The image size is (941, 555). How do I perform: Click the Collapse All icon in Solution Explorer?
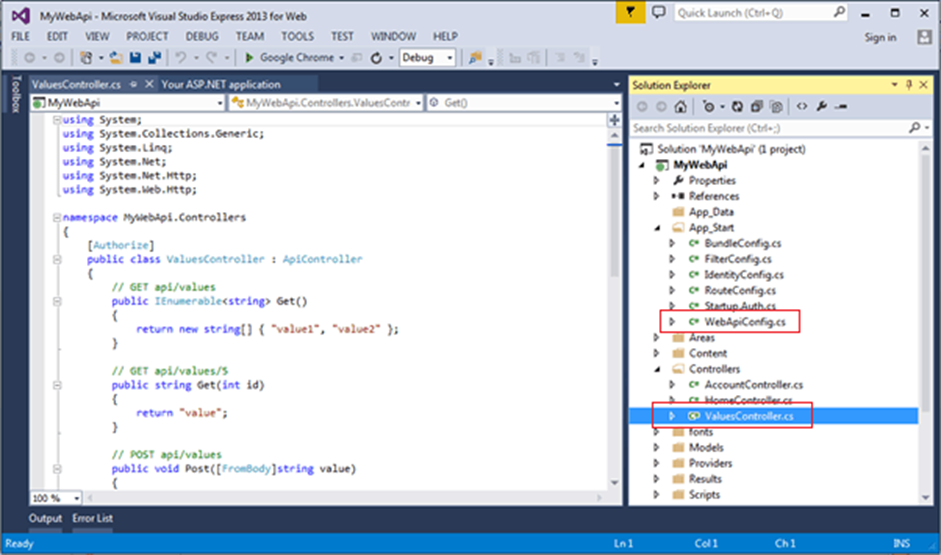[x=756, y=106]
